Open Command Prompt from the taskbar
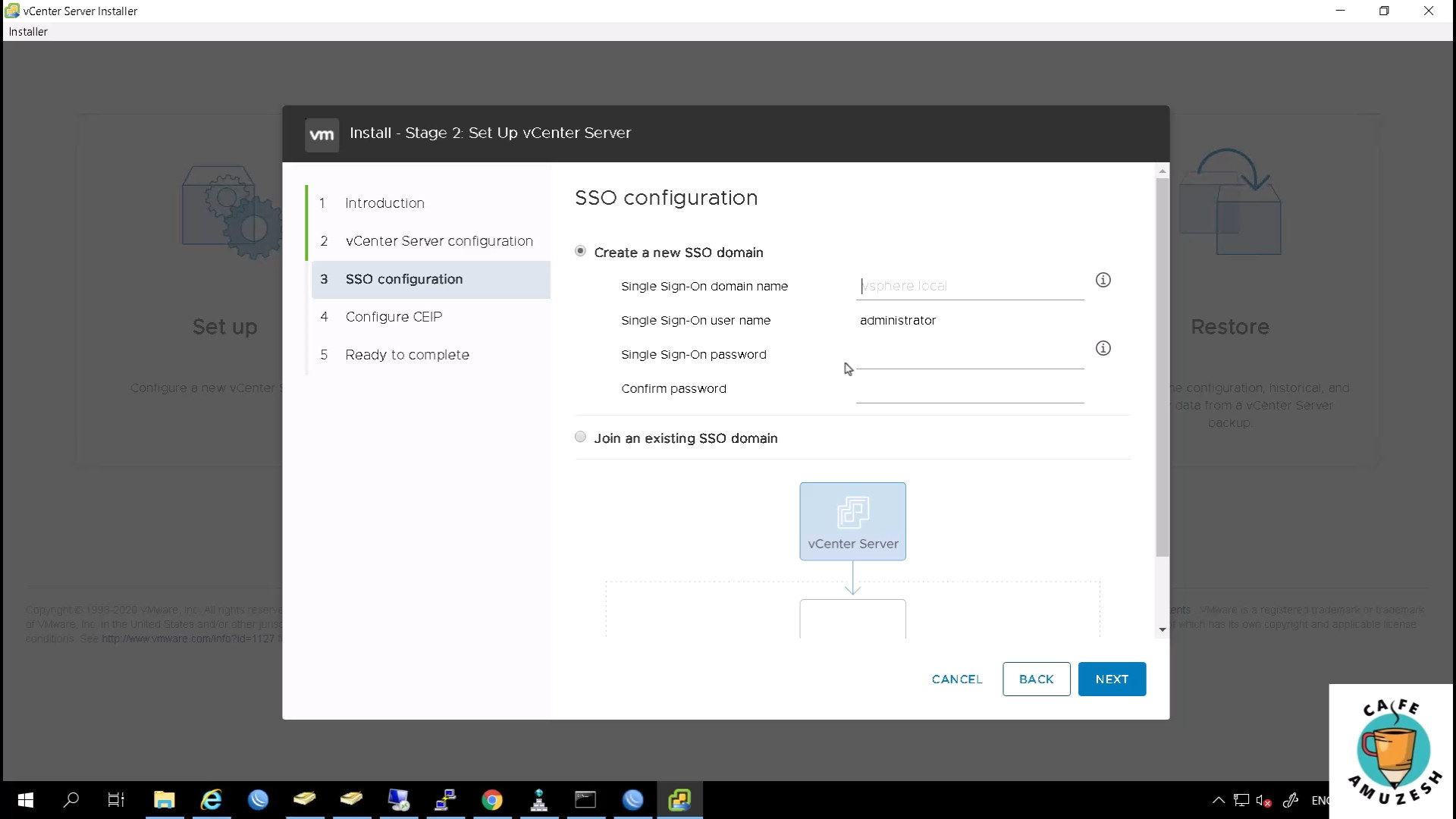 point(585,800)
